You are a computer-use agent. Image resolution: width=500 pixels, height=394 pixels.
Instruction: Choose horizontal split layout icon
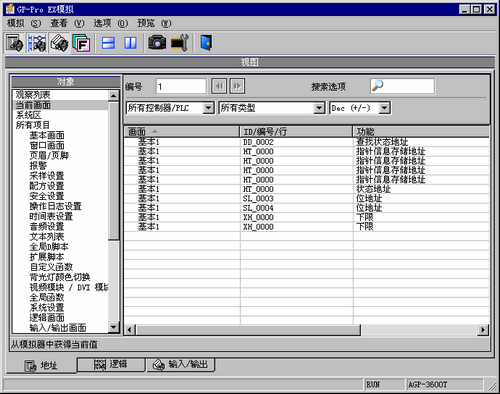(108, 43)
